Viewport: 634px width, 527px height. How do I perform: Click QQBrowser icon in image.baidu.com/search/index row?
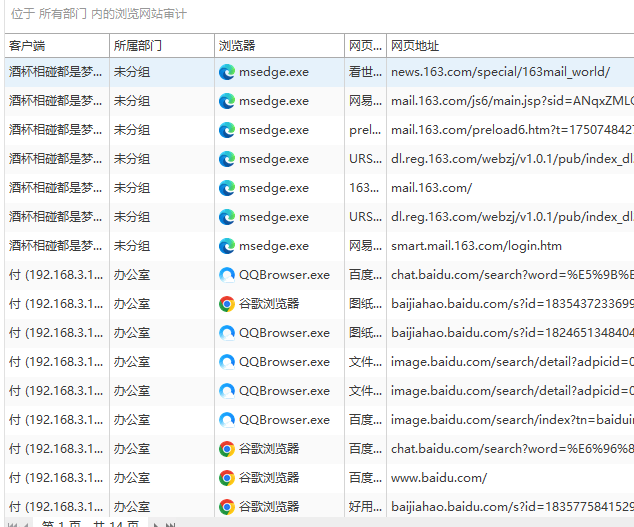tap(226, 420)
